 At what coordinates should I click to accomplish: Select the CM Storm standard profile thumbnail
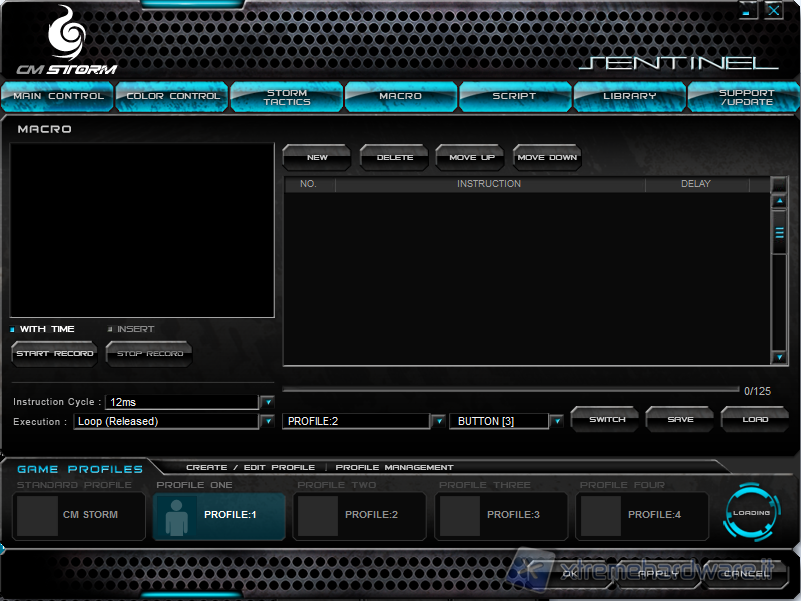click(38, 515)
